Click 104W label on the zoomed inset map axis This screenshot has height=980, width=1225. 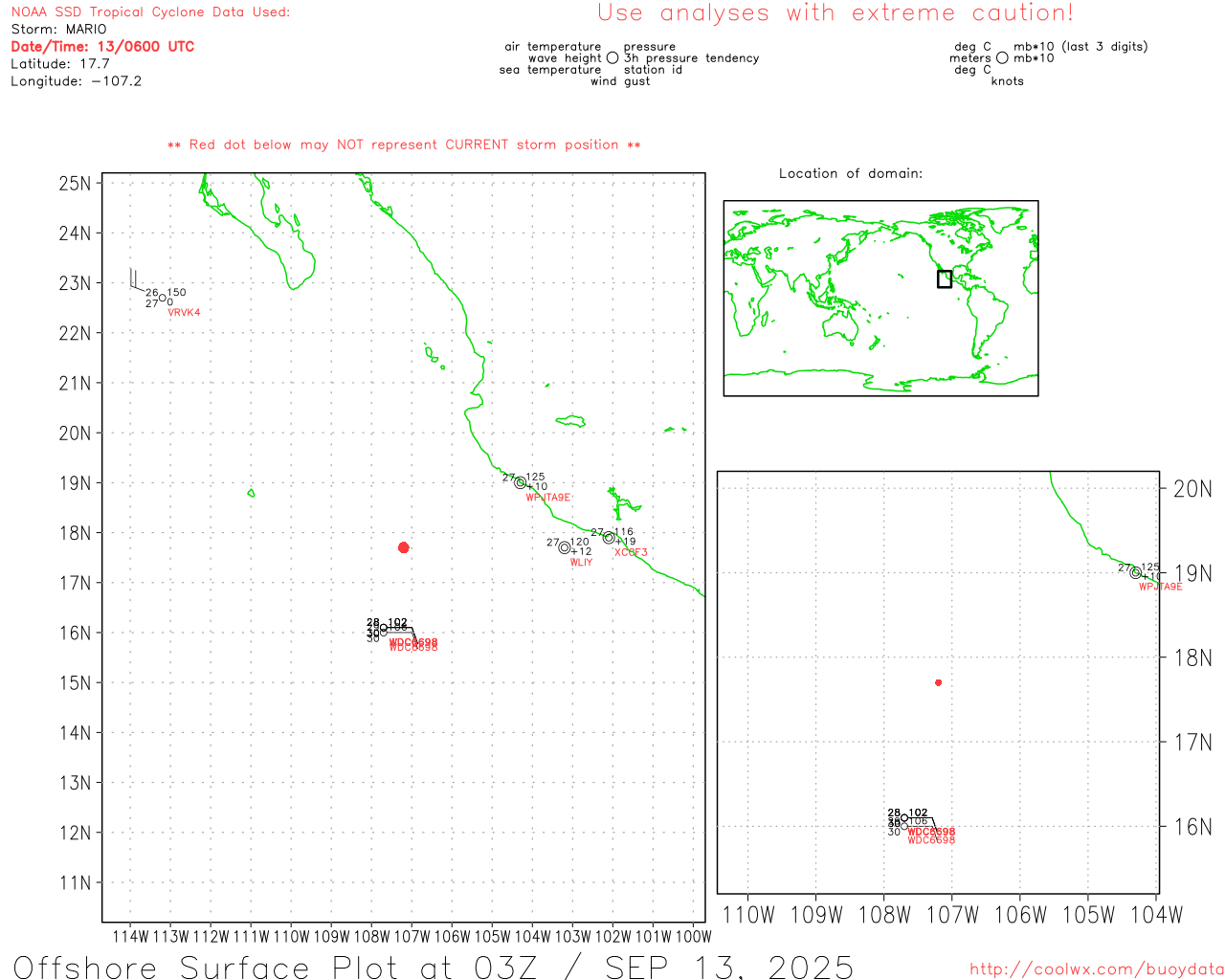pyautogui.click(x=1157, y=915)
